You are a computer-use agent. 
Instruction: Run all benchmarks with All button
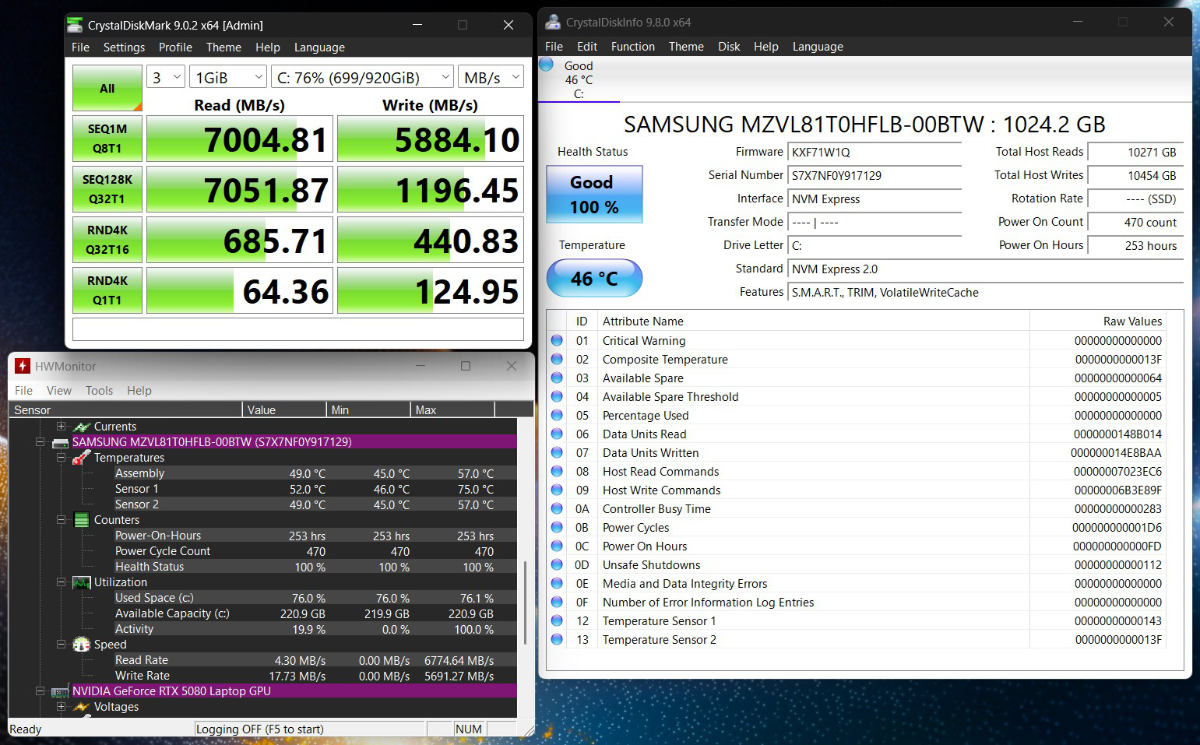coord(107,88)
